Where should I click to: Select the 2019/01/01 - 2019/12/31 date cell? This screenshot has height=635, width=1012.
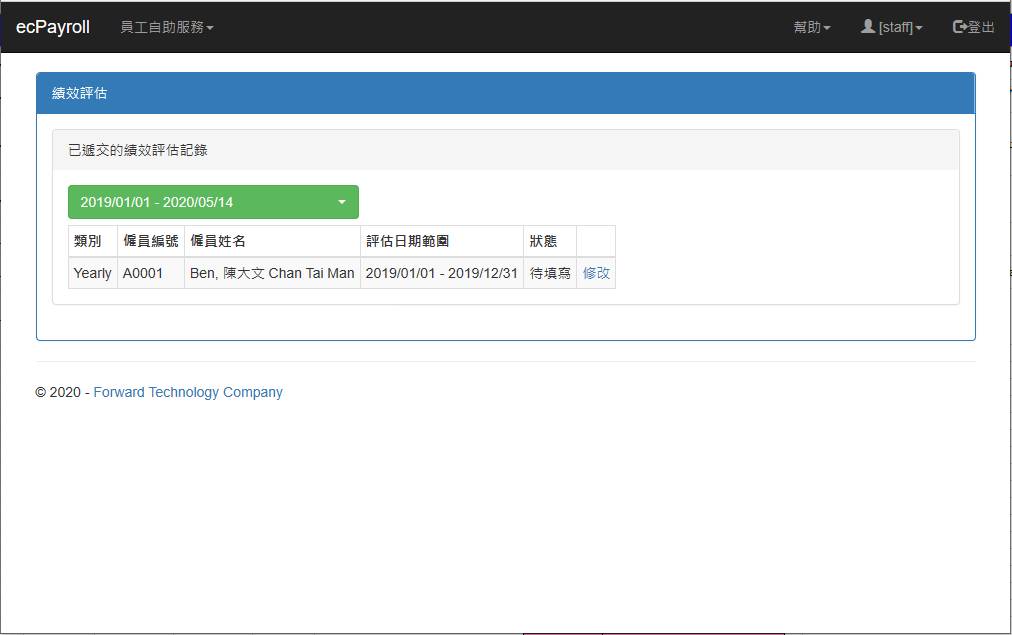[441, 273]
